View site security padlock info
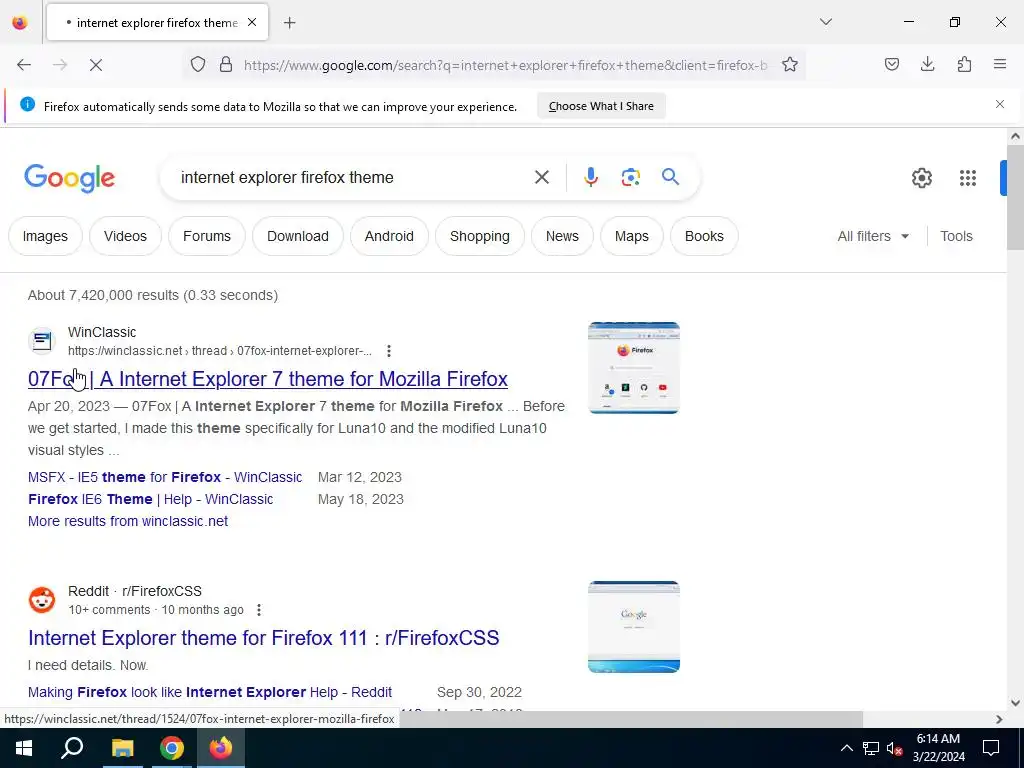Screen dimensions: 1024x768 (226, 65)
